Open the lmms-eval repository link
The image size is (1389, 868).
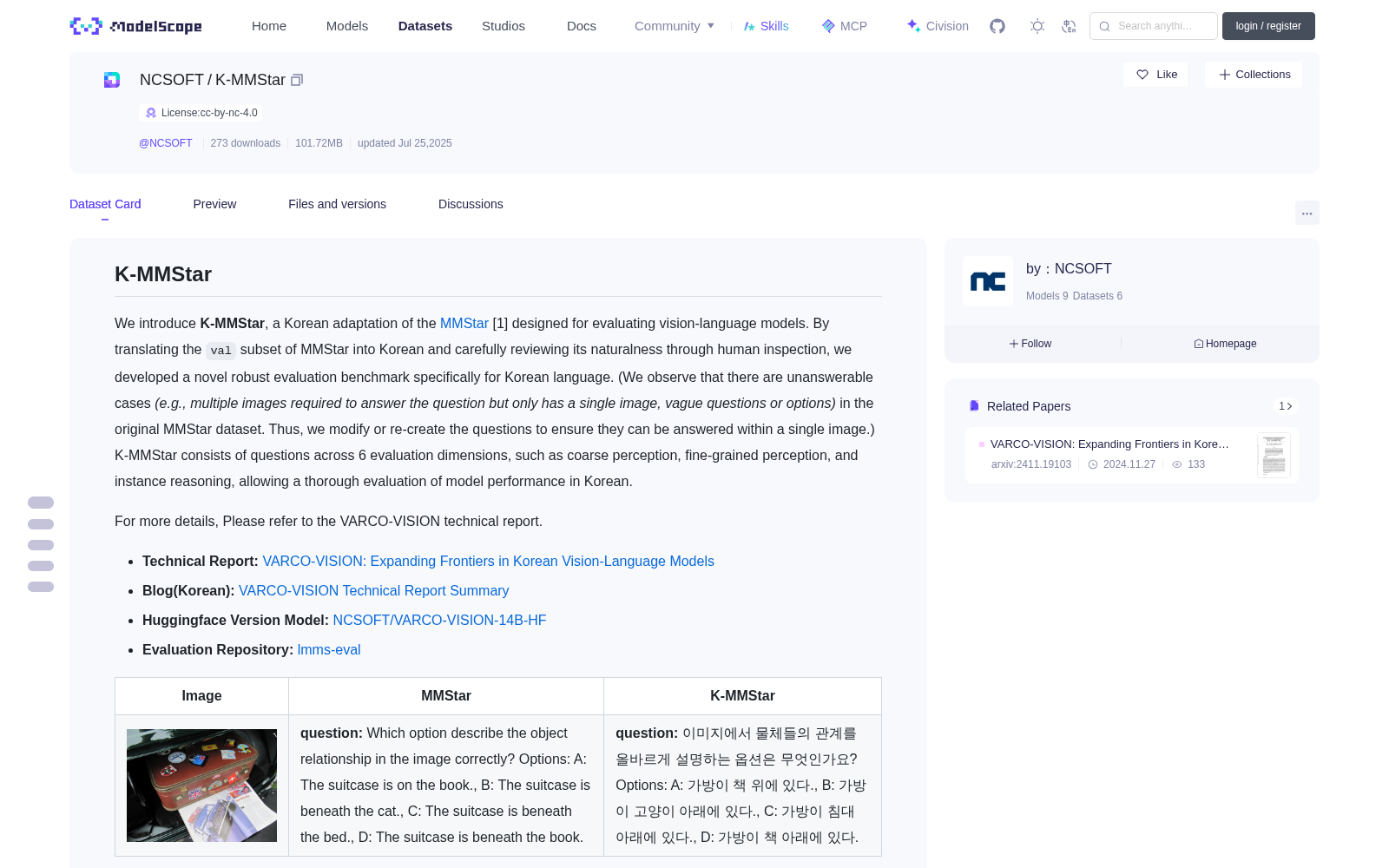point(329,649)
